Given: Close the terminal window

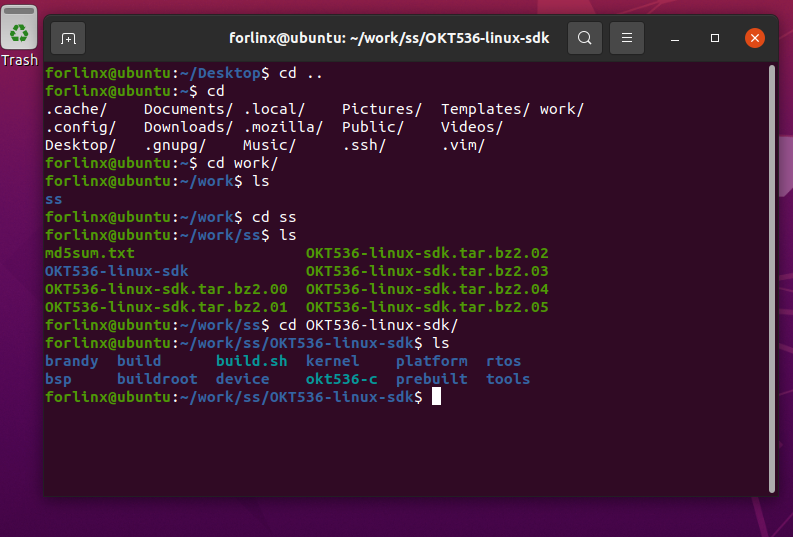Looking at the screenshot, I should (755, 38).
